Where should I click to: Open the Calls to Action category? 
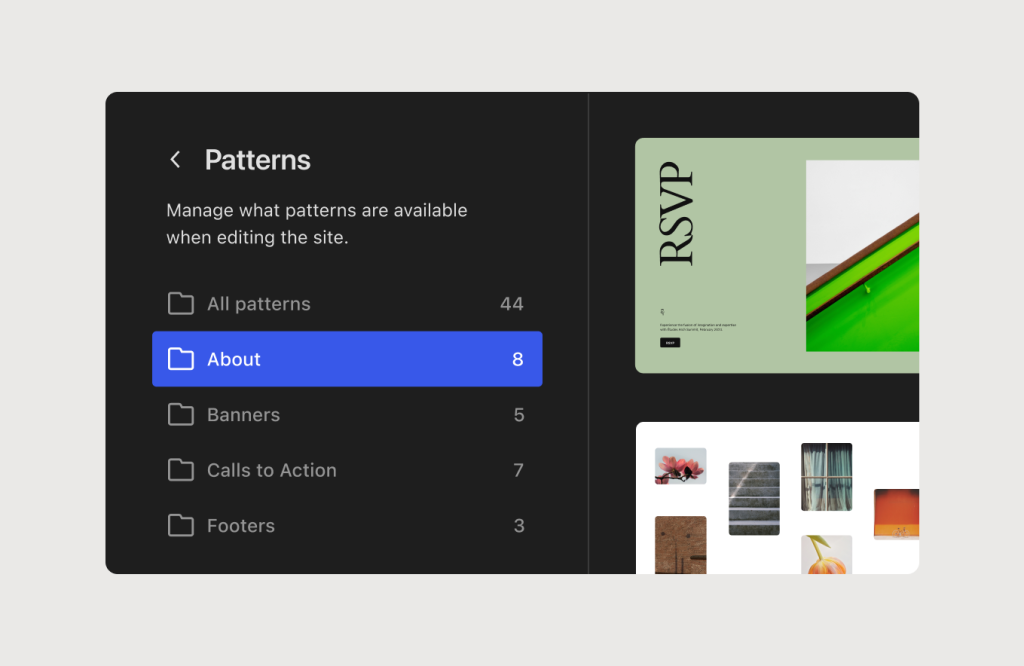point(347,470)
